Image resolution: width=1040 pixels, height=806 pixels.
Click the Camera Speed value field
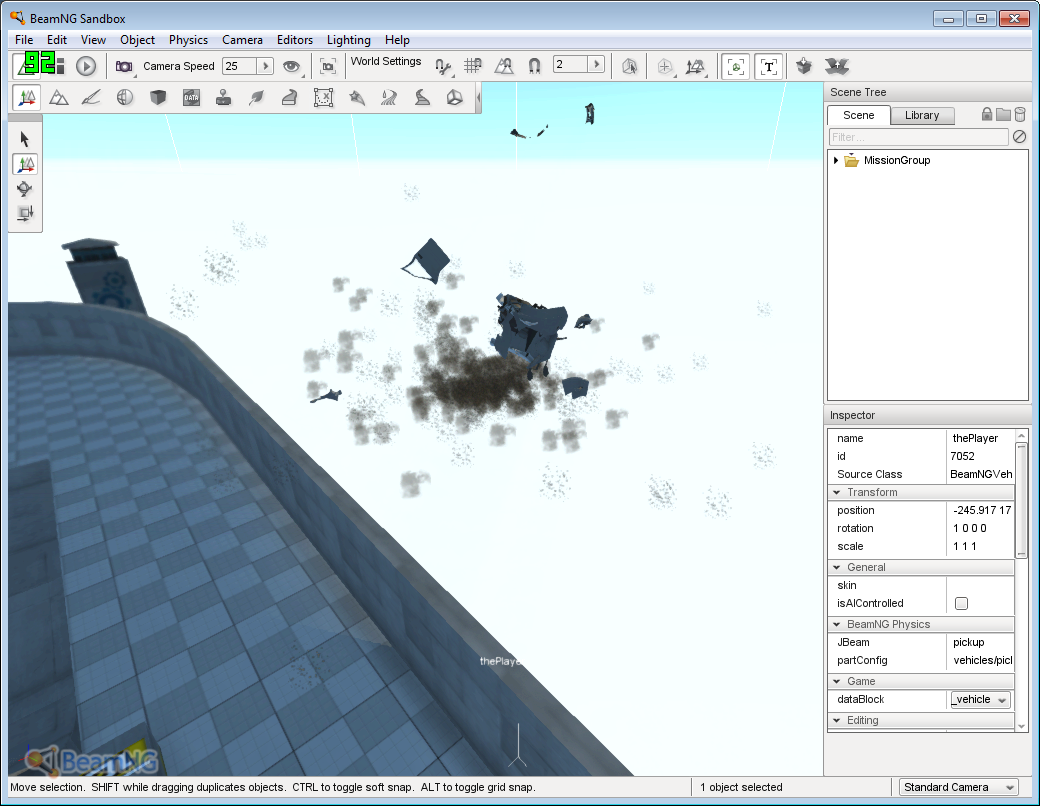click(239, 66)
